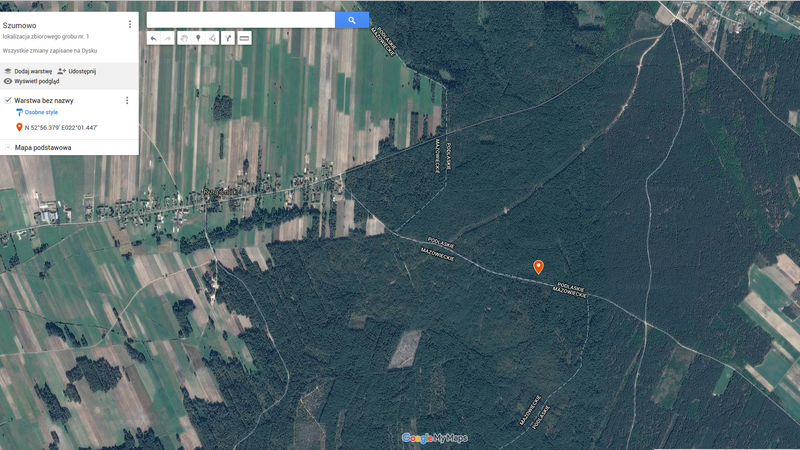The image size is (800, 450).
Task: Select the add marker tool
Action: 198,38
